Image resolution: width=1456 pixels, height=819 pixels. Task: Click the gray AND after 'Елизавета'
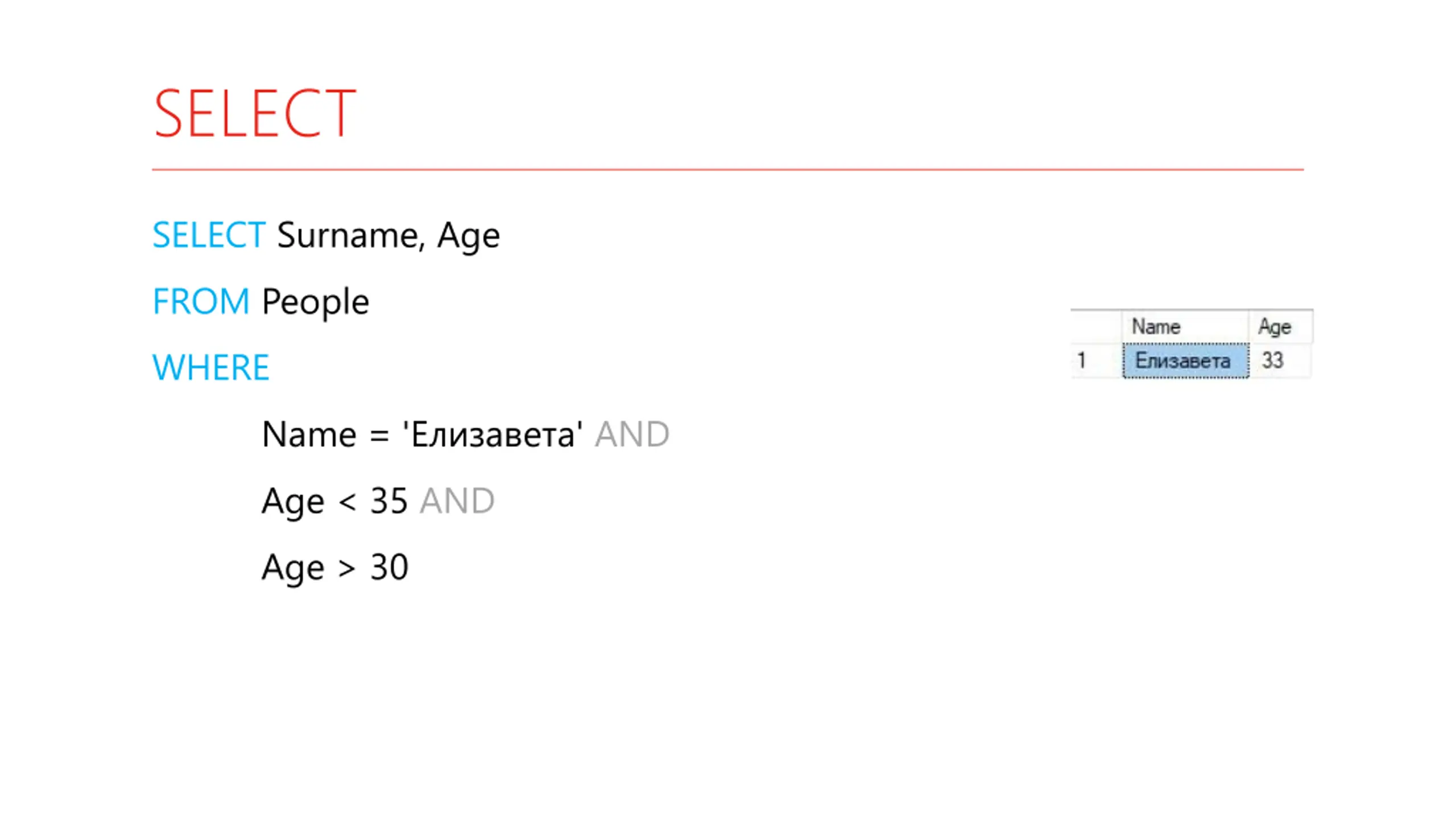(x=632, y=434)
